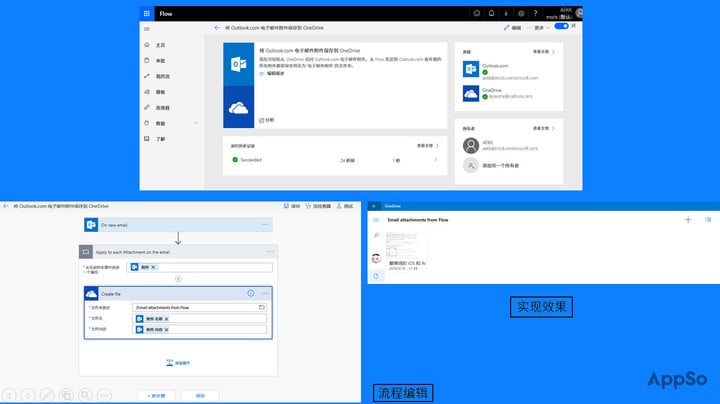Expand the Succeeded run row chevron
Screen dimensions: 720x404
point(435,160)
